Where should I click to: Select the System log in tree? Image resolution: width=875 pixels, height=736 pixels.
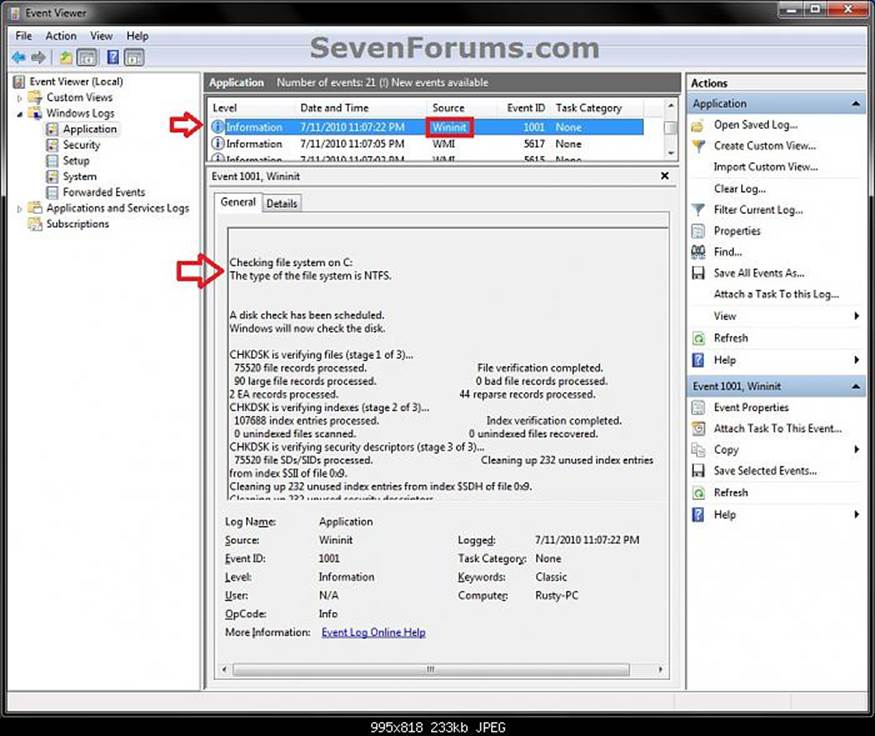pyautogui.click(x=79, y=176)
